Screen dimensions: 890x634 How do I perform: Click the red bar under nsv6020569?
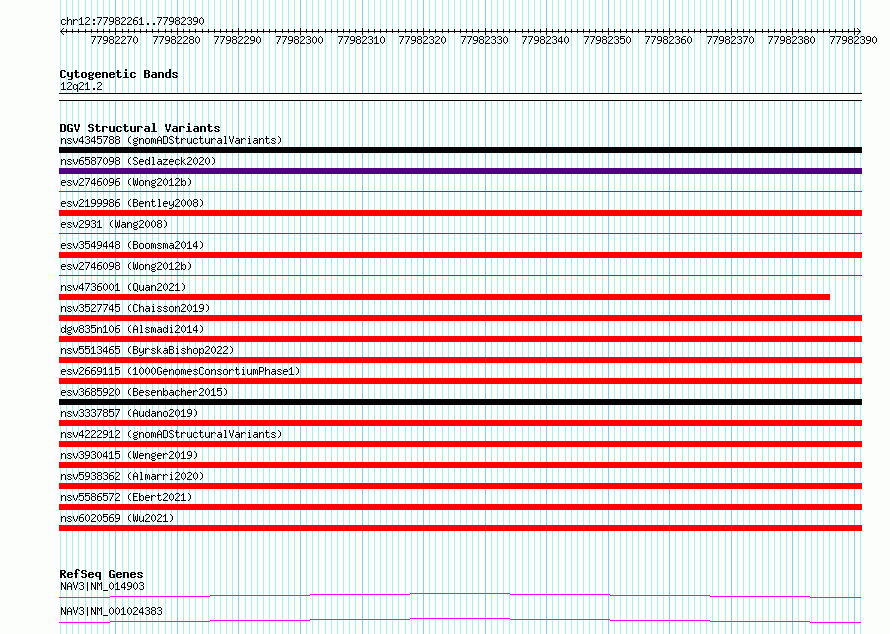click(x=460, y=528)
